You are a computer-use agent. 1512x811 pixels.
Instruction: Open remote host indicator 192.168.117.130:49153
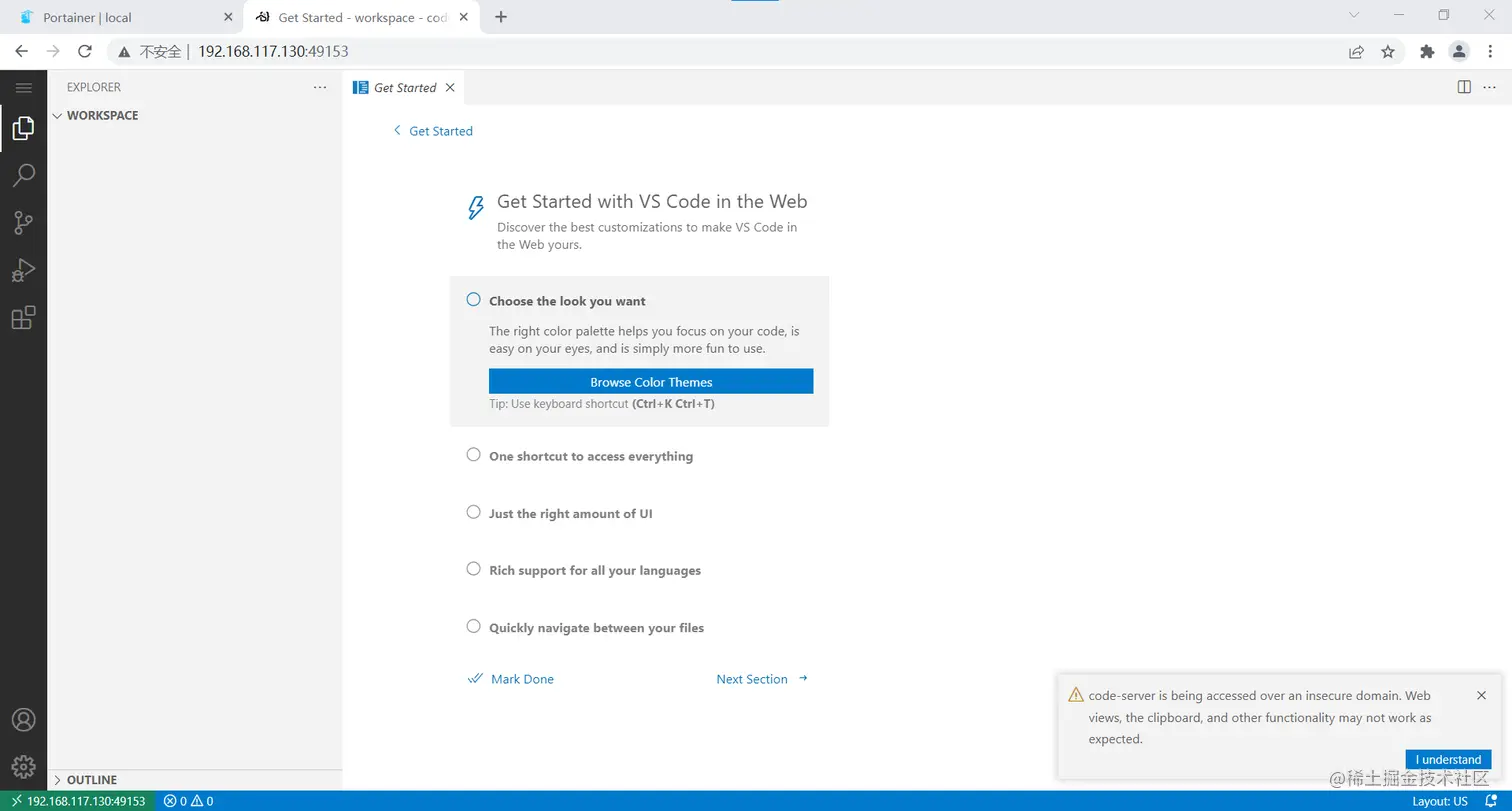point(78,801)
